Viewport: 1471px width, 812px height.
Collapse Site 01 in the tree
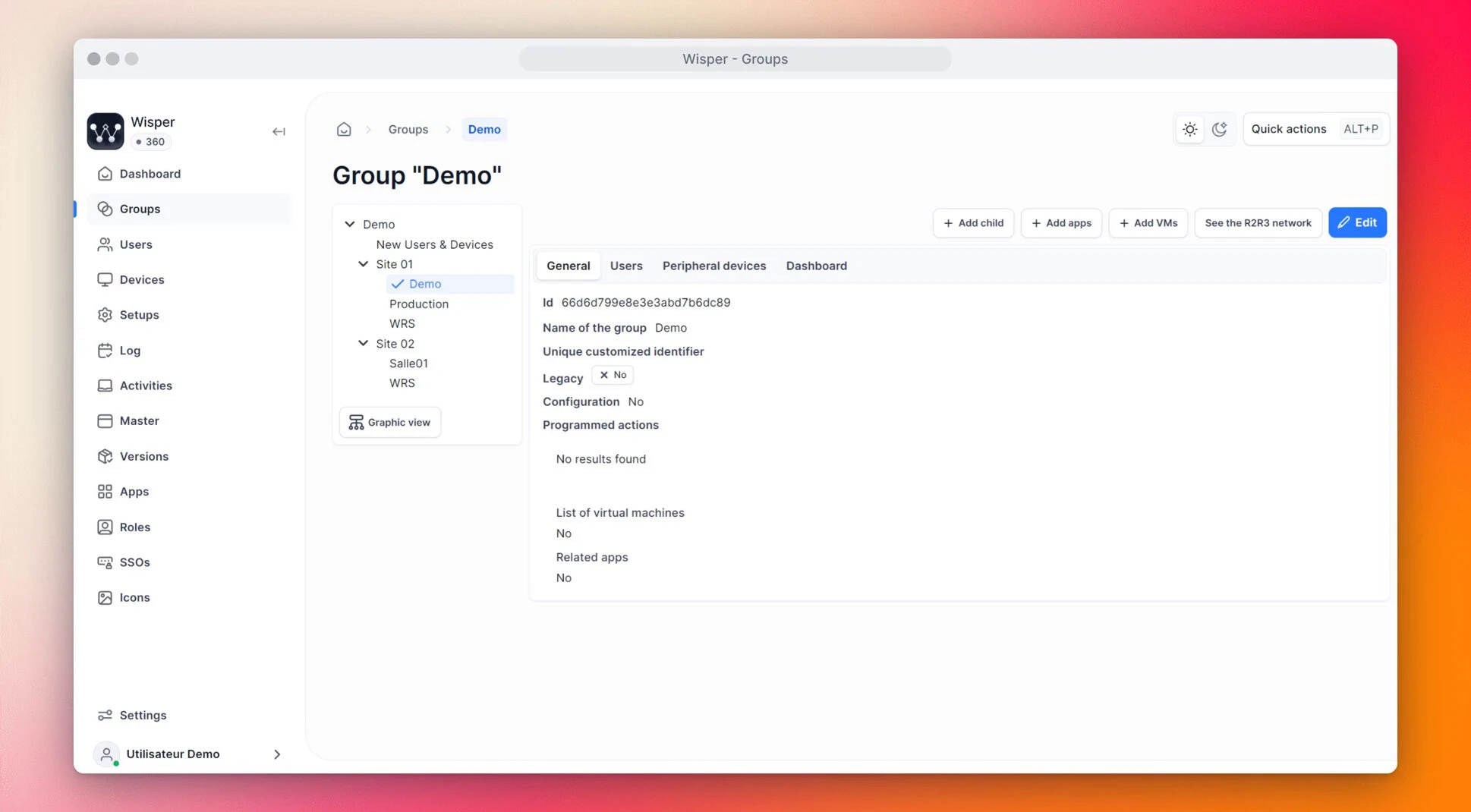click(x=363, y=263)
